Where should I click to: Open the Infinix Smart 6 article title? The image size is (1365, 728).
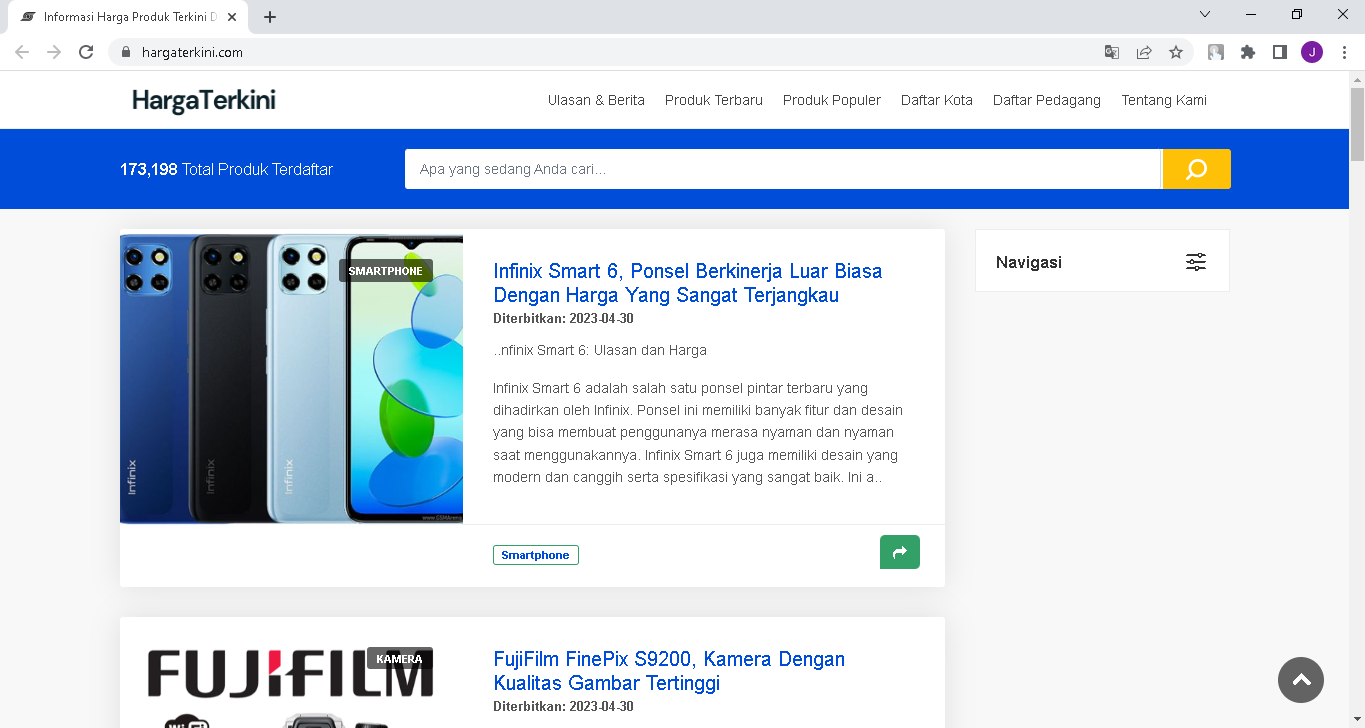(x=688, y=283)
